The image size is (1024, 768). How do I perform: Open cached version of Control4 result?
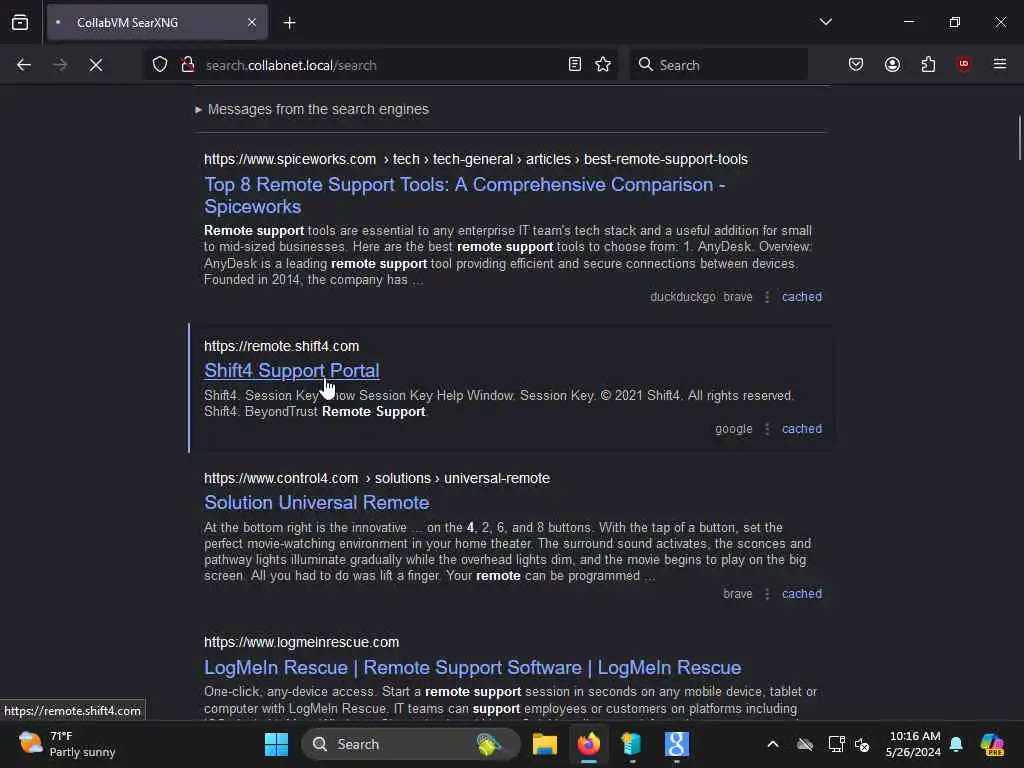pyautogui.click(x=802, y=594)
